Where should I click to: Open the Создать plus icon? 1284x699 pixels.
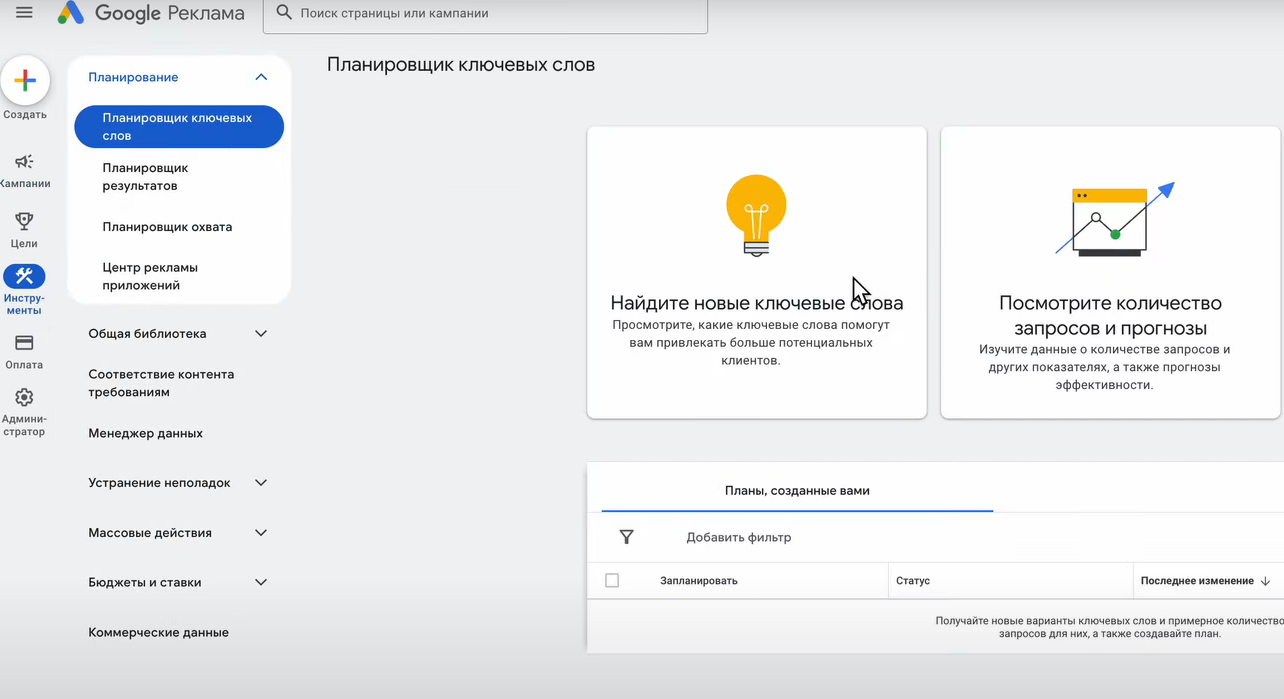click(x=23, y=80)
